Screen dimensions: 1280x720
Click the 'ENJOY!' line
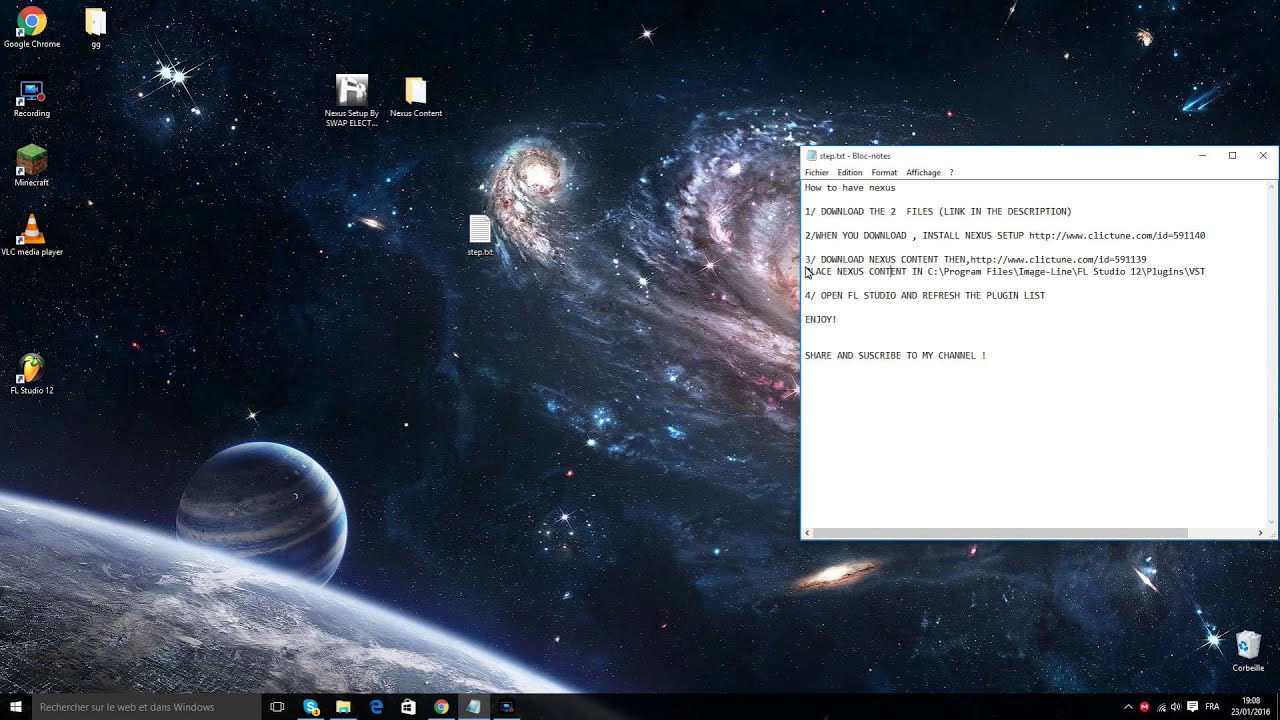coord(821,320)
